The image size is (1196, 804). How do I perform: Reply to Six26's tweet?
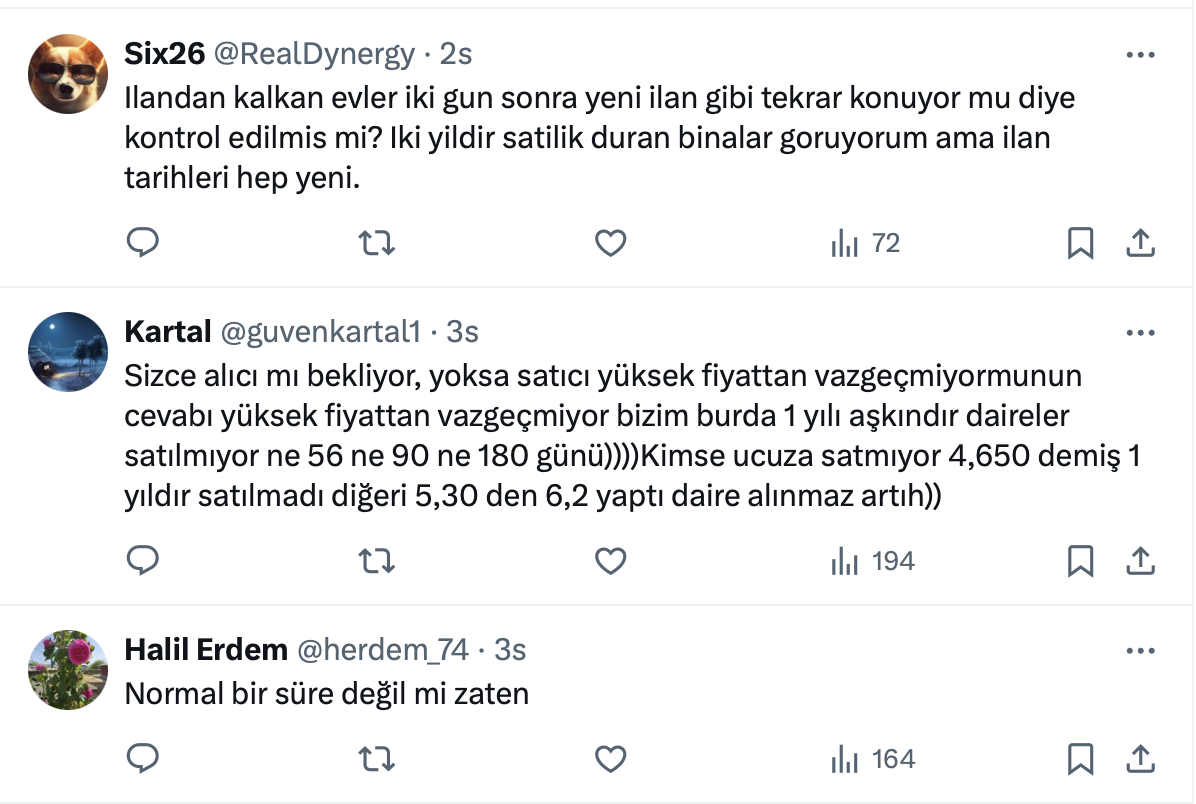point(143,243)
